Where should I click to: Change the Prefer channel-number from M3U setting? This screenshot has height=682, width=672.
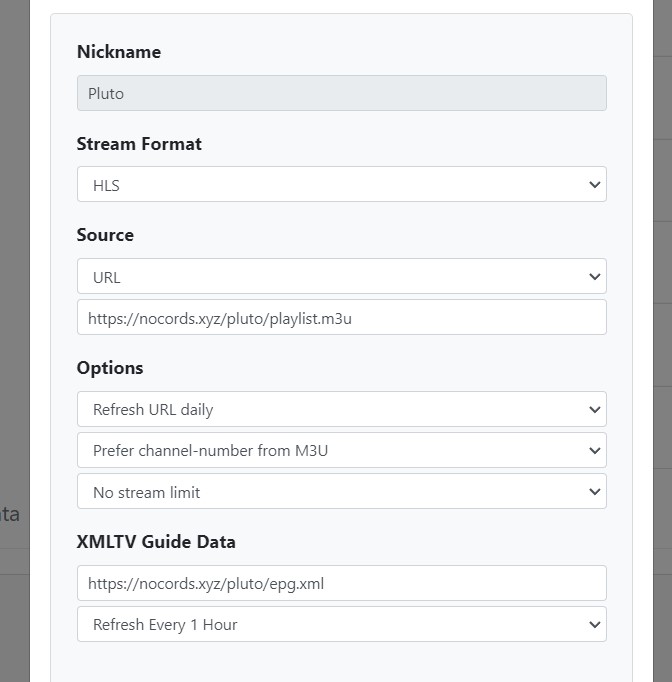click(x=340, y=451)
